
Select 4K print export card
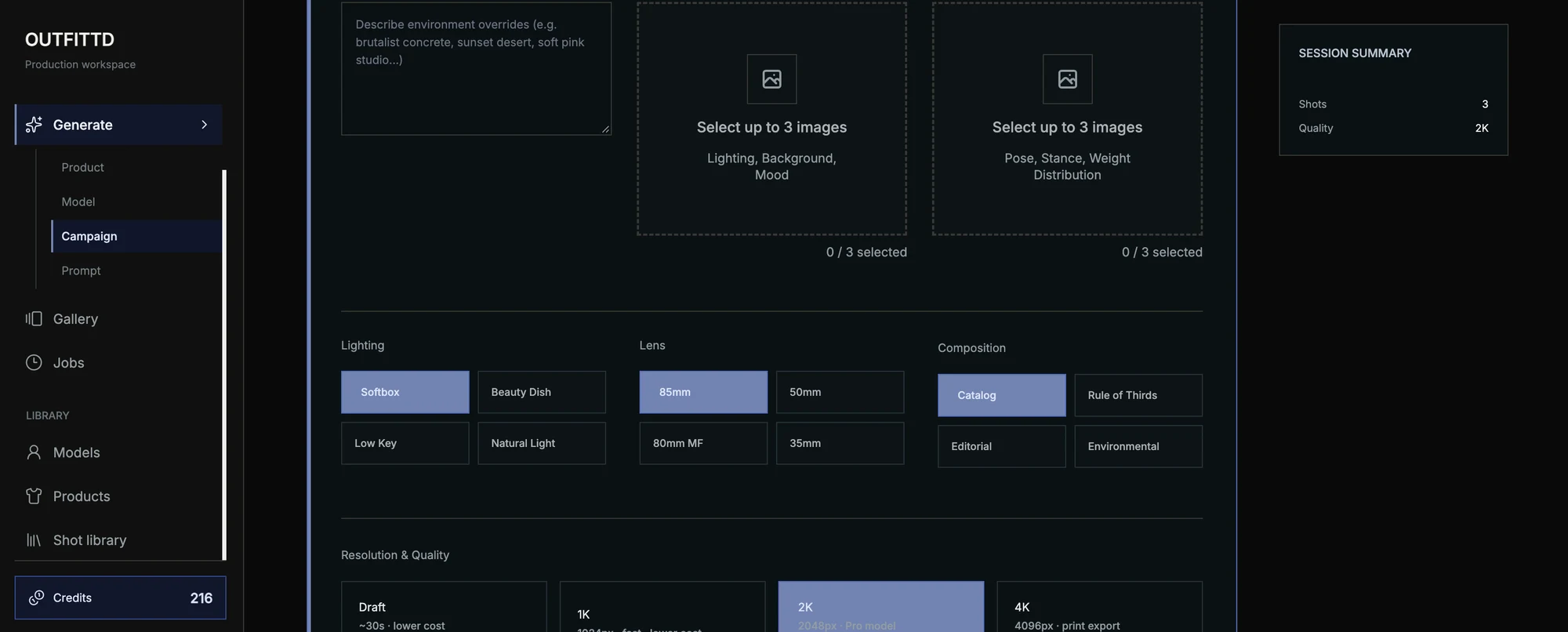pos(1099,607)
